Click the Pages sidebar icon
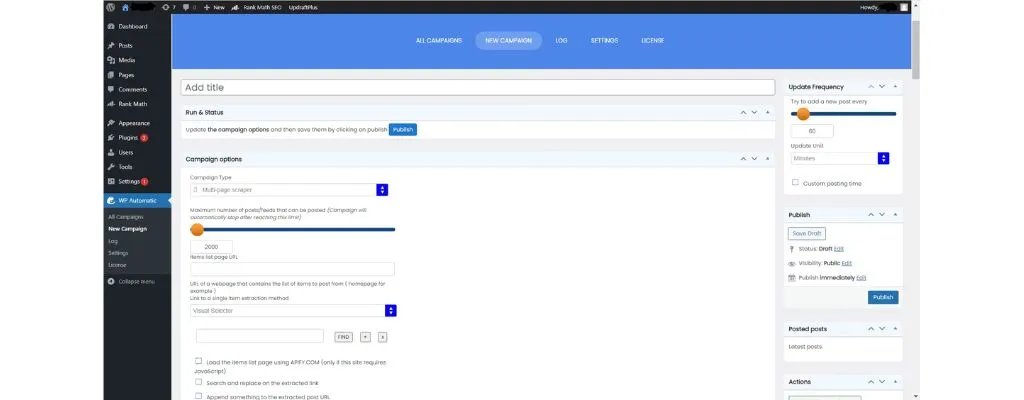1024x400 pixels. point(111,75)
